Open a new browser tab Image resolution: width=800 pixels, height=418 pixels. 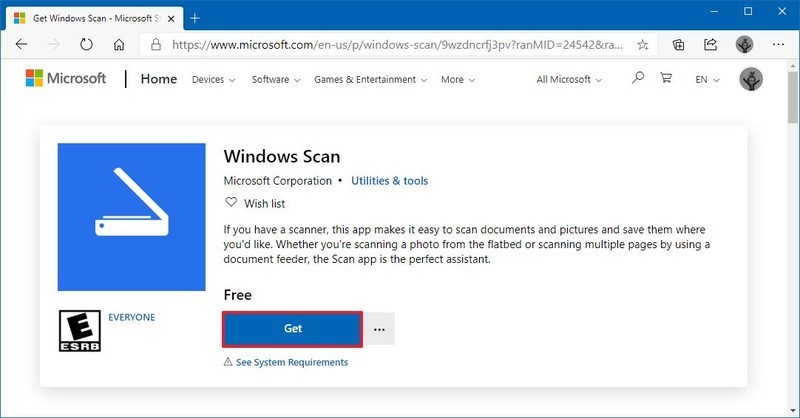(x=195, y=18)
